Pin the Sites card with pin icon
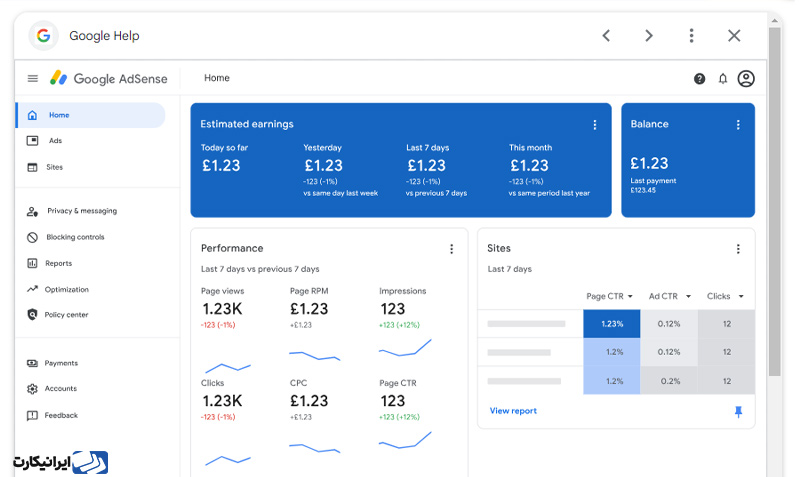Screen dimensions: 800x477 (738, 412)
